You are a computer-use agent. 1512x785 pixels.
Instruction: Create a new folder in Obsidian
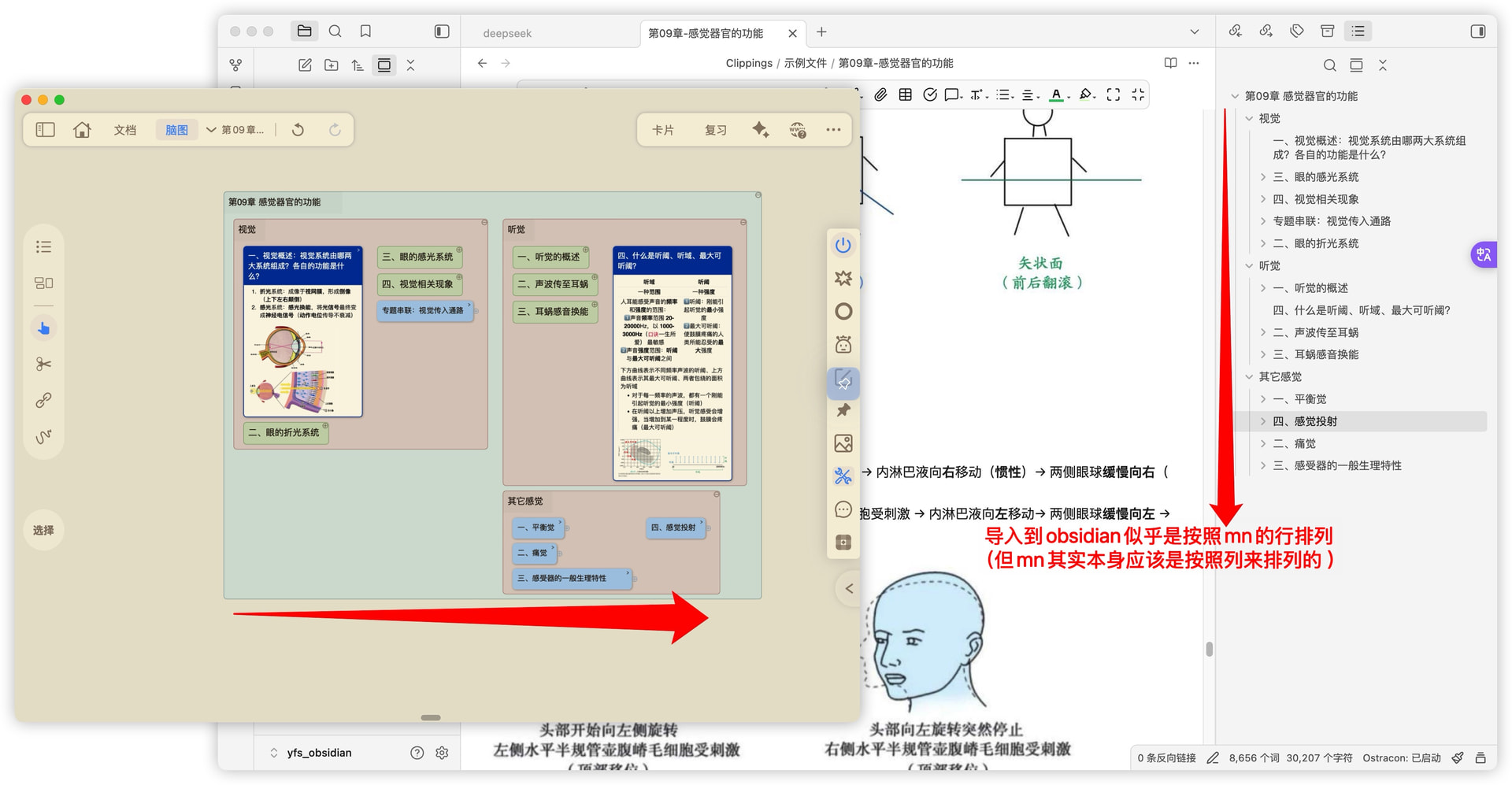pyautogui.click(x=332, y=65)
